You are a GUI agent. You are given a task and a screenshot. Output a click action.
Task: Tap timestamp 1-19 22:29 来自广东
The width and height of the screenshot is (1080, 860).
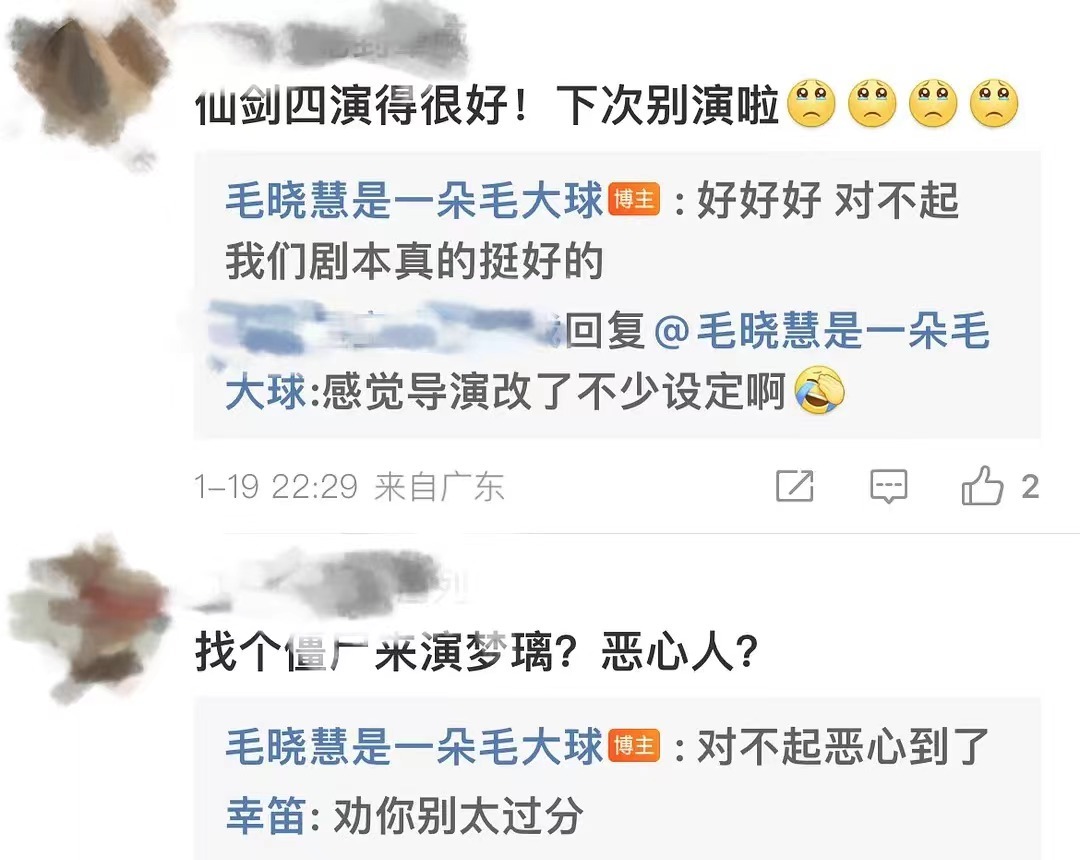350,487
